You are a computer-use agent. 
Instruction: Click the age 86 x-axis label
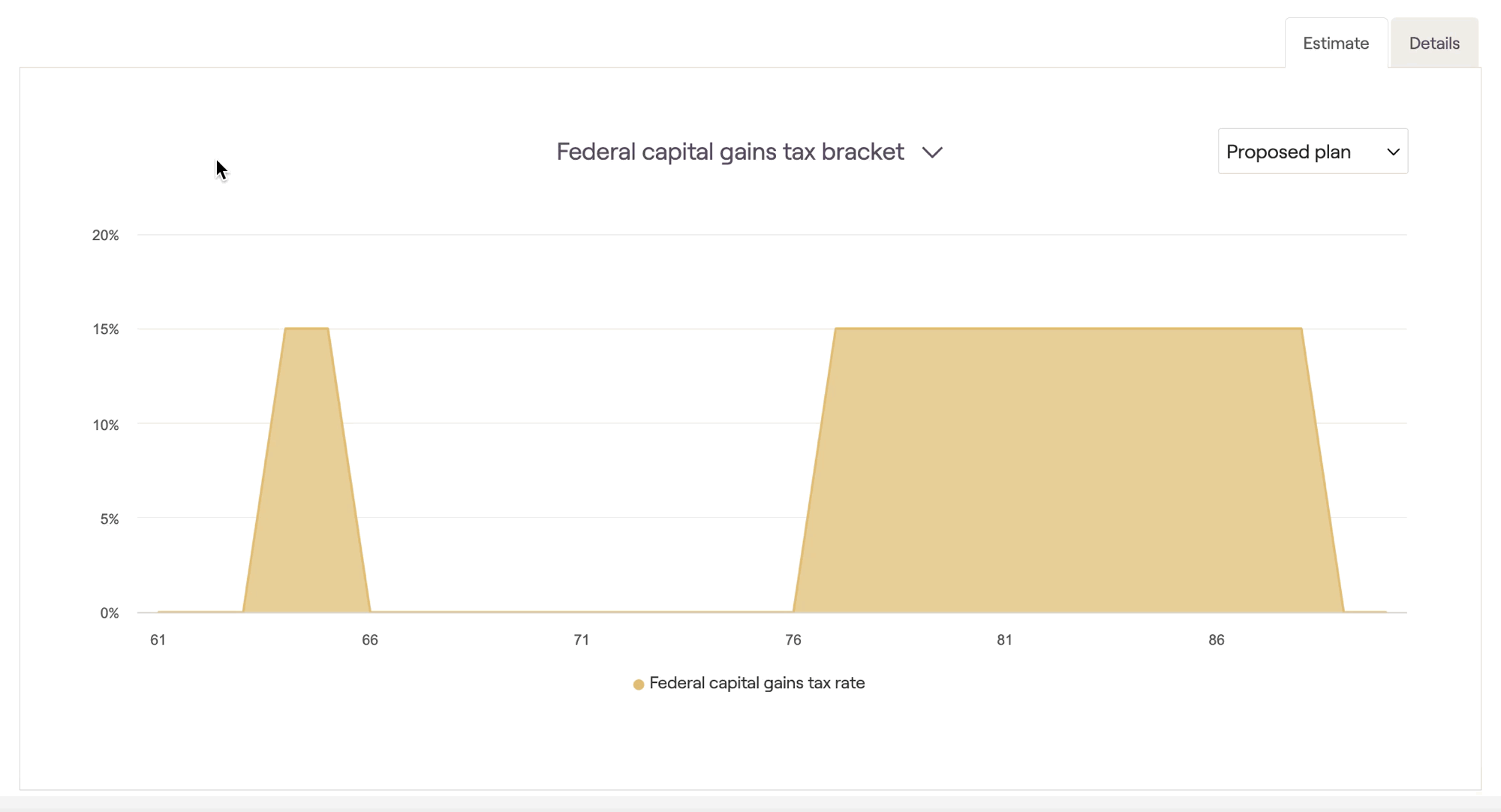pos(1217,640)
